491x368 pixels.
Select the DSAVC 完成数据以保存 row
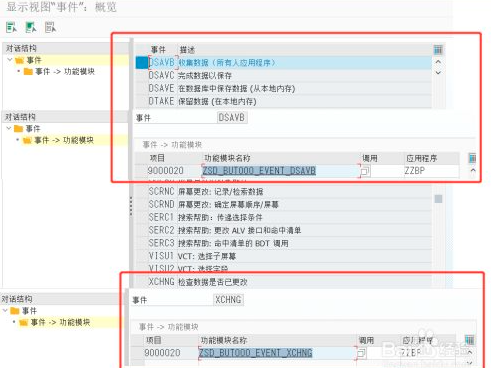pos(284,76)
